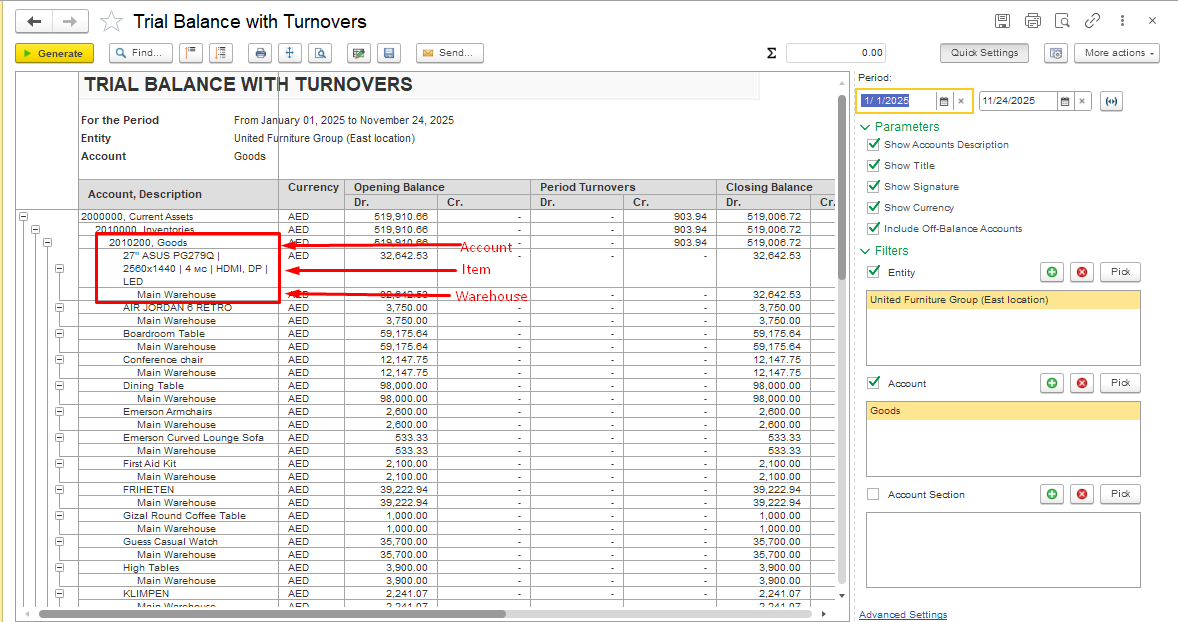1178x622 pixels.
Task: Open the More actions dropdown menu
Action: (1116, 53)
